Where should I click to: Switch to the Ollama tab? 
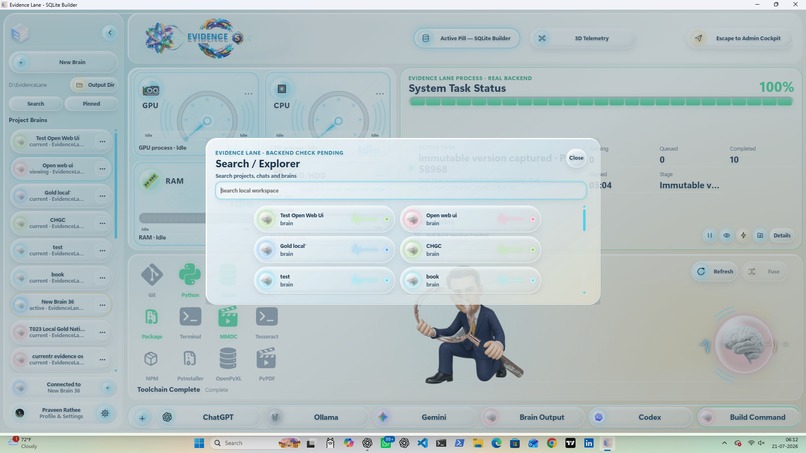(315, 418)
